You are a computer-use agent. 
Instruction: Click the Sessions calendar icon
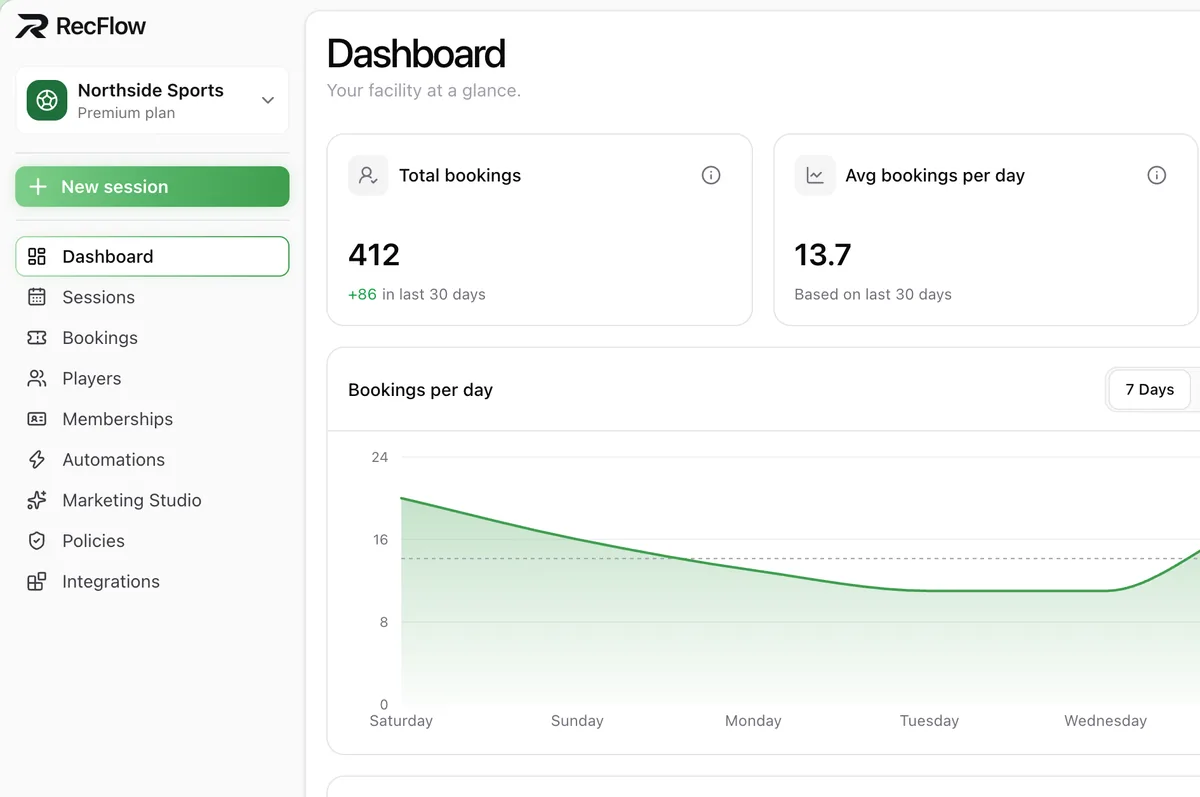(37, 297)
